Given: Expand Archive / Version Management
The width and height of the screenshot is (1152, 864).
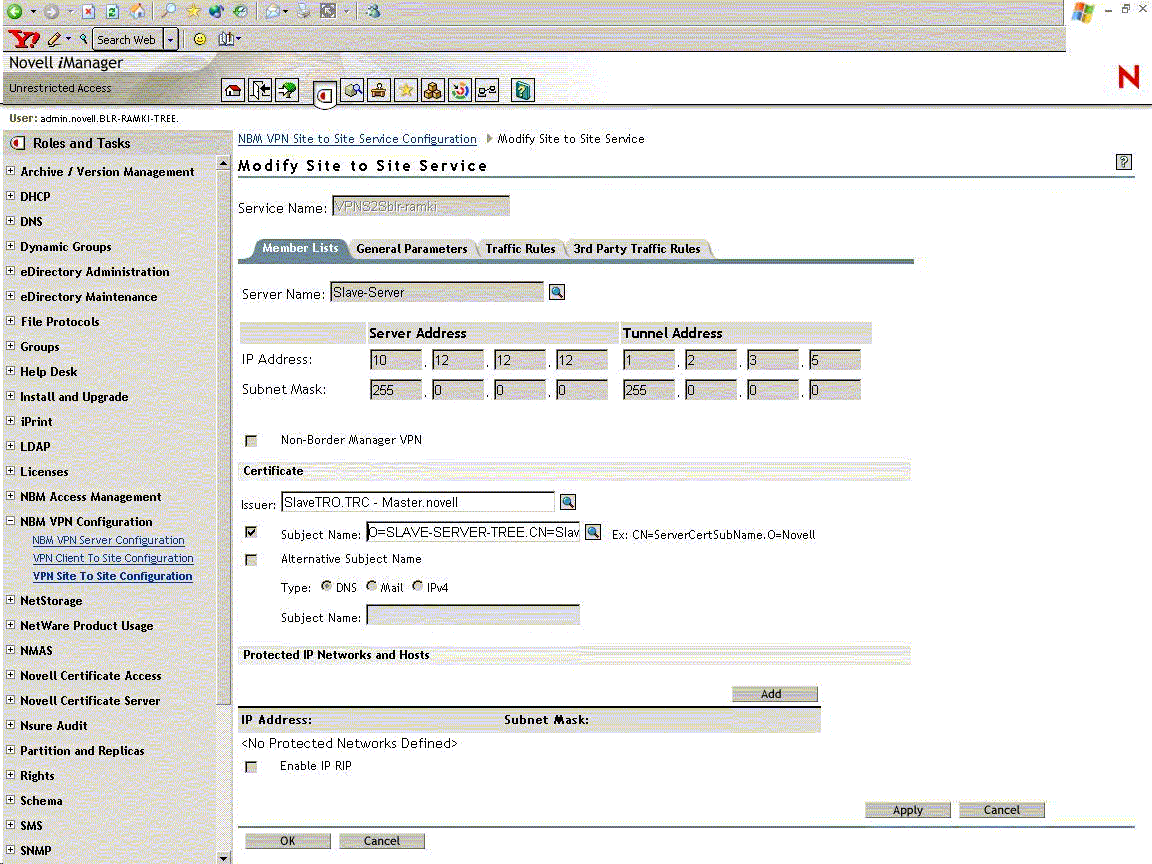Looking at the screenshot, I should [x=10, y=170].
